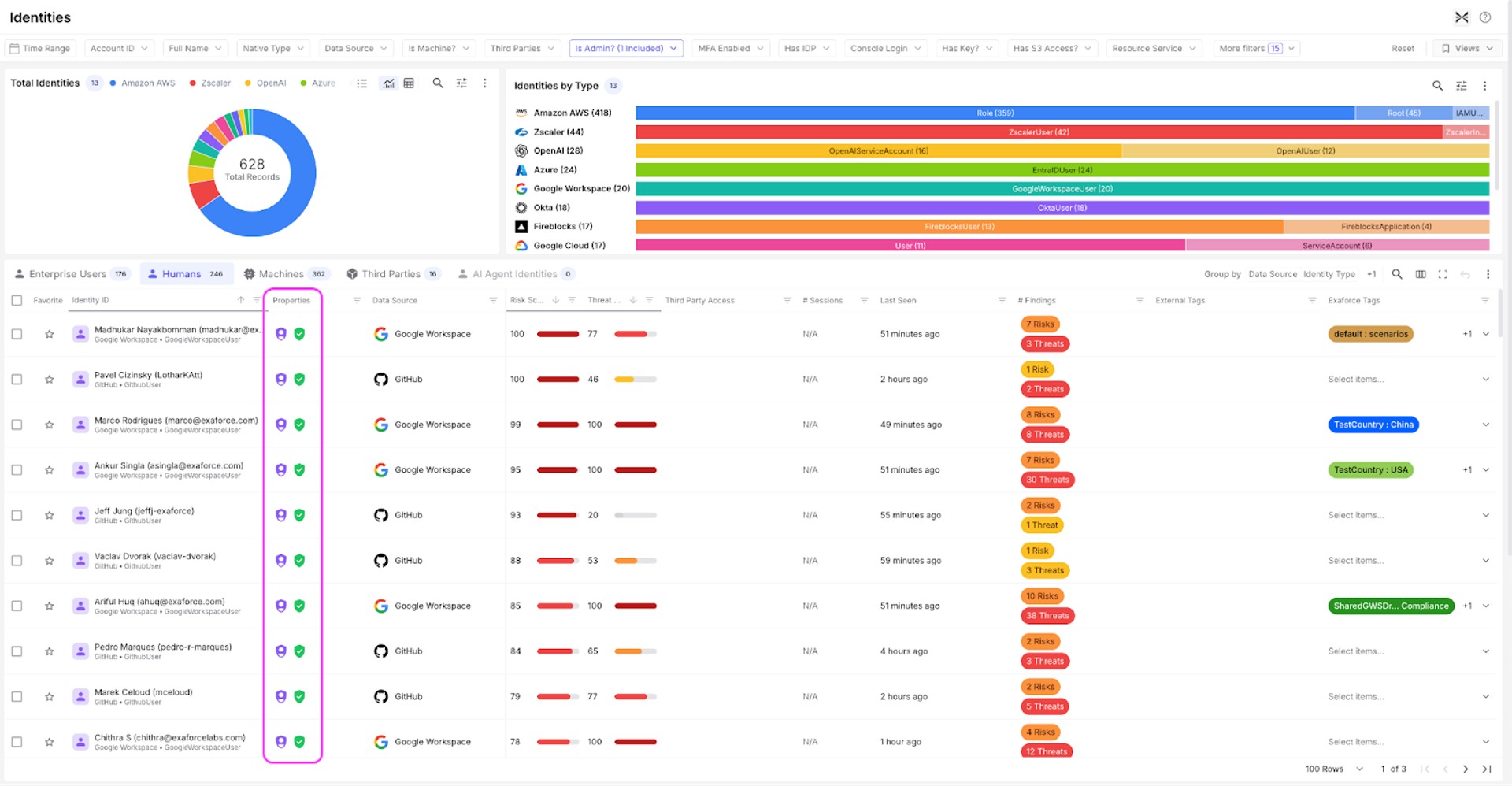Open the TestCountry : China tag

tap(1373, 425)
